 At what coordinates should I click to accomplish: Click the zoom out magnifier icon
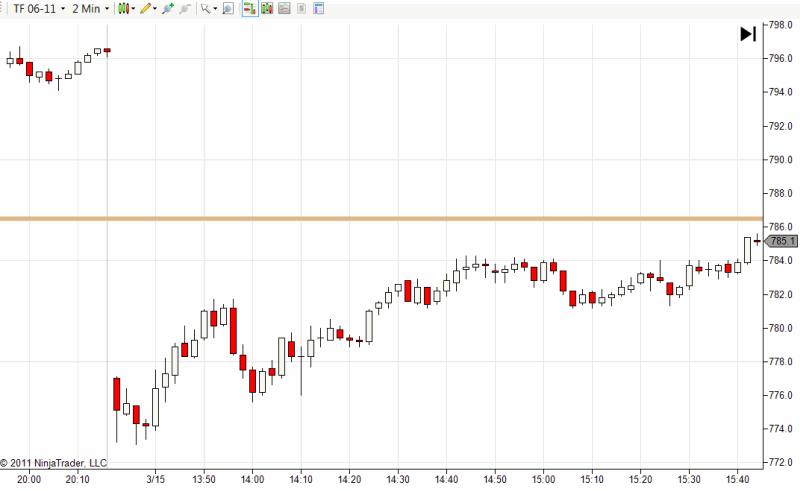click(185, 9)
